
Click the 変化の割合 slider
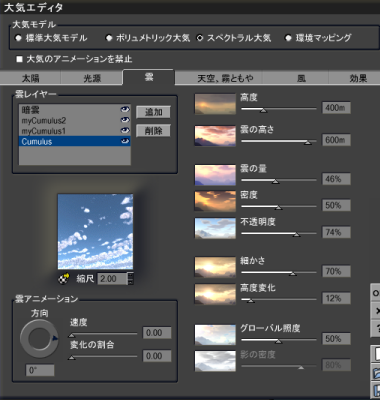[x=103, y=357]
